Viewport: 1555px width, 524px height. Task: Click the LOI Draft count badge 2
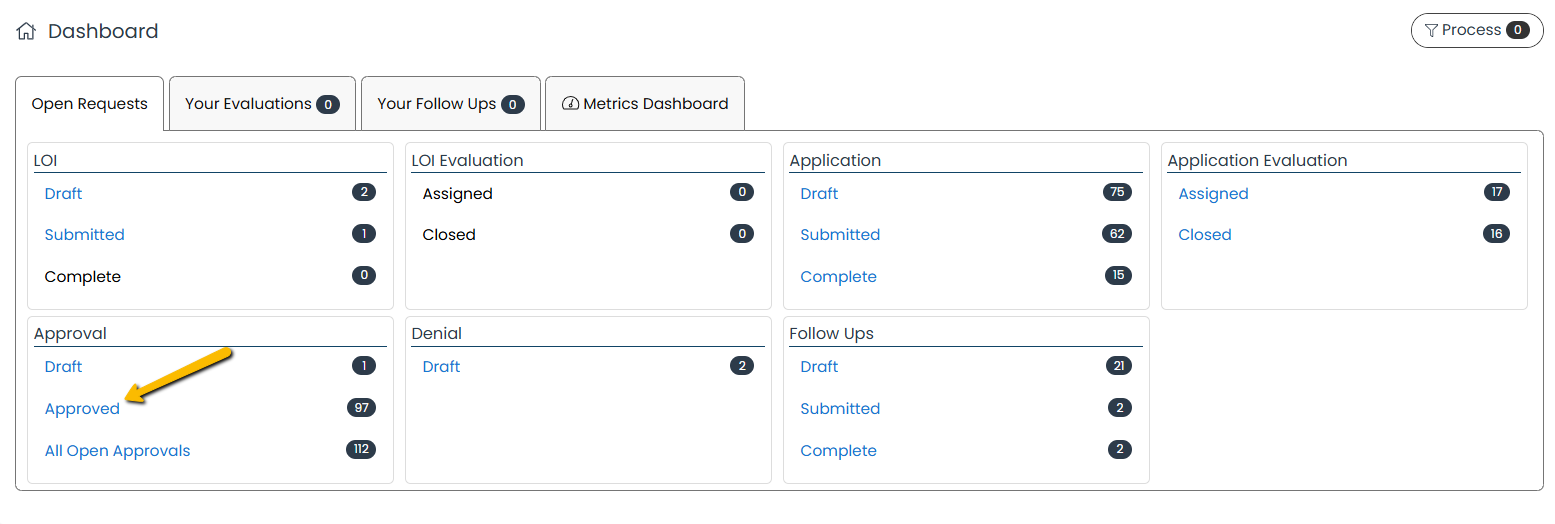364,192
